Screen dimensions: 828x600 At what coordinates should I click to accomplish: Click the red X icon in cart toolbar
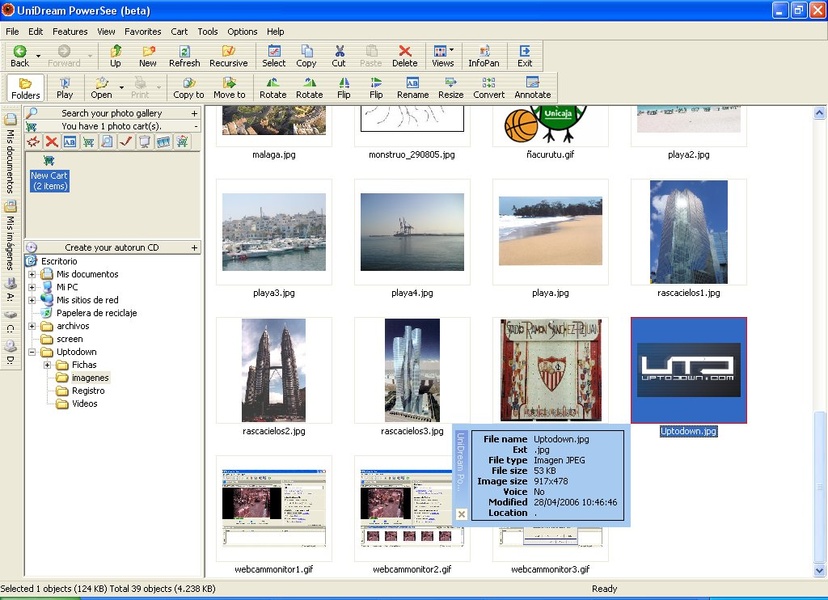point(51,141)
